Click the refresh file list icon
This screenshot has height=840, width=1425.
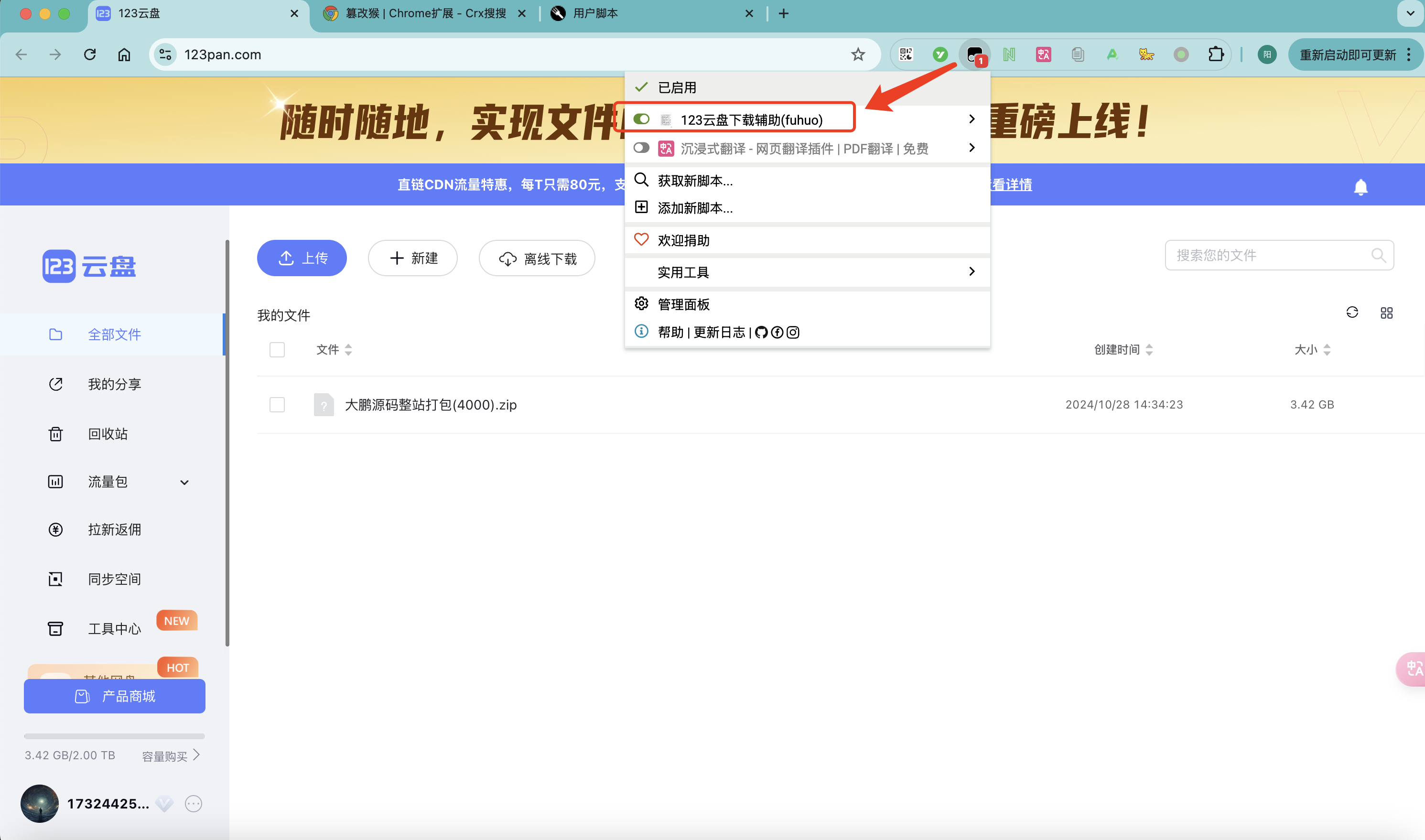coord(1352,312)
